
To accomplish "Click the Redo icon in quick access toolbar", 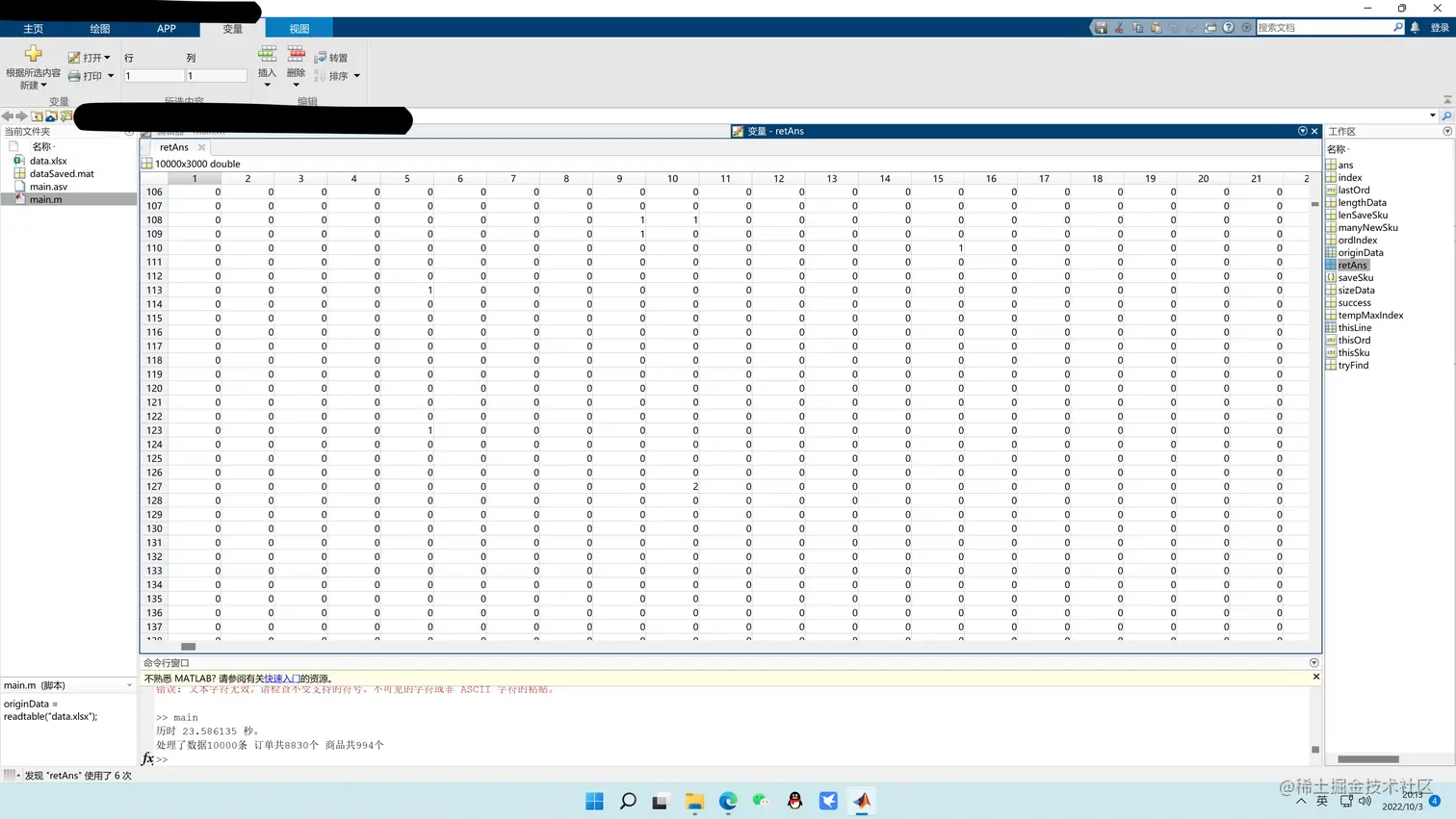I will (1192, 28).
